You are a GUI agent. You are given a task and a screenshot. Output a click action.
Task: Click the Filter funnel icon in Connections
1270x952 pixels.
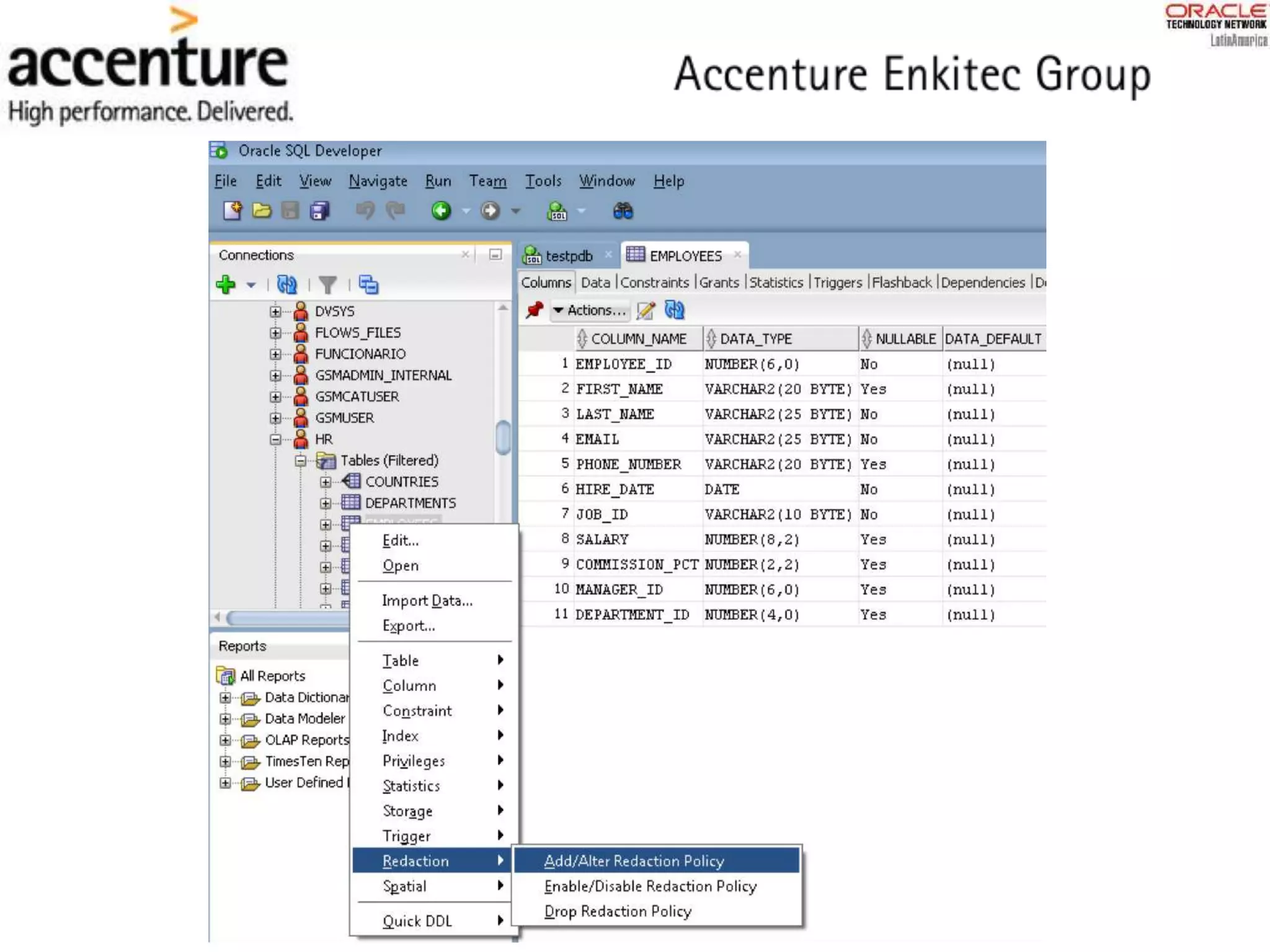[x=327, y=285]
